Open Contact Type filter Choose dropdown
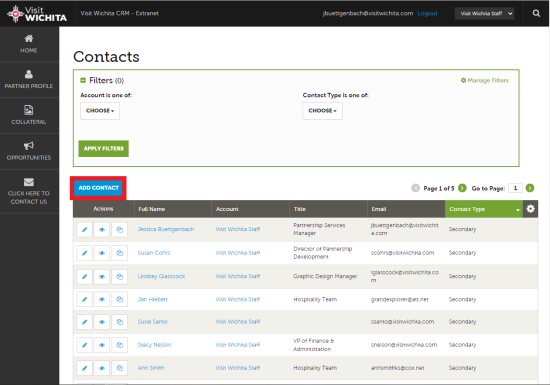The width and height of the screenshot is (550, 385). point(322,111)
